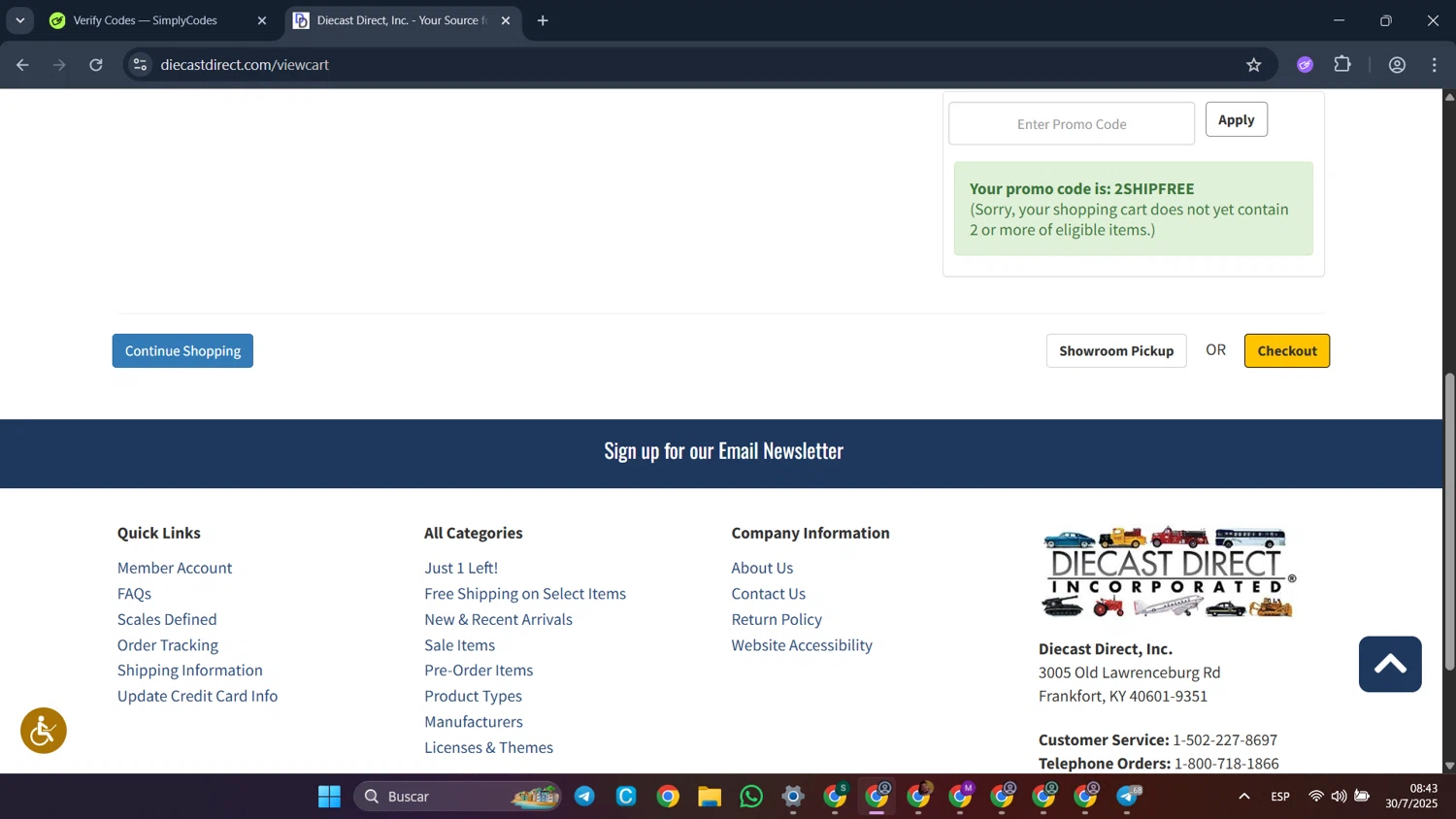Click the Enter Promo Code field

(1072, 124)
